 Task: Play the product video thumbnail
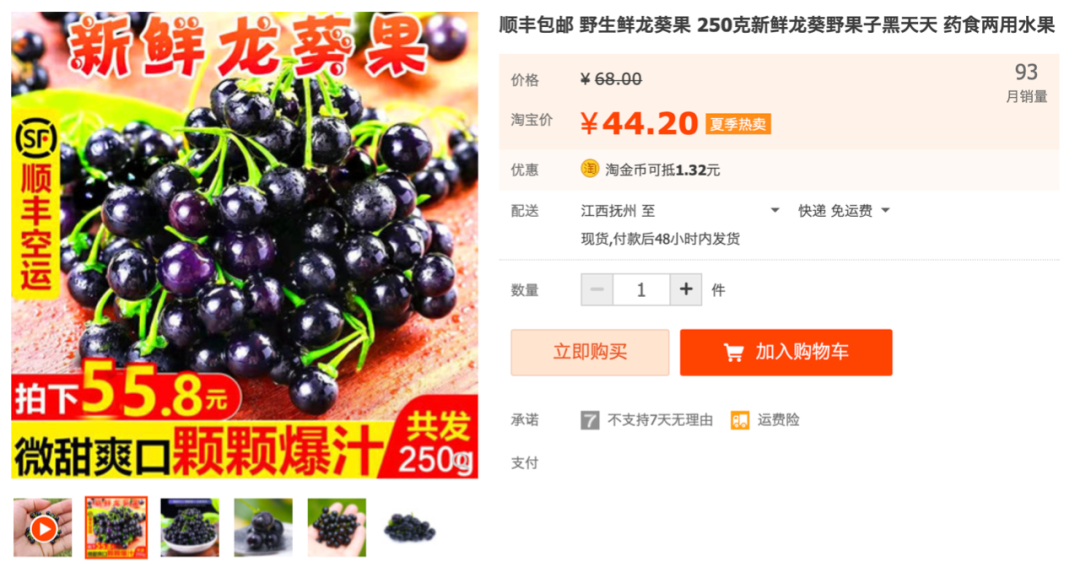[43, 528]
